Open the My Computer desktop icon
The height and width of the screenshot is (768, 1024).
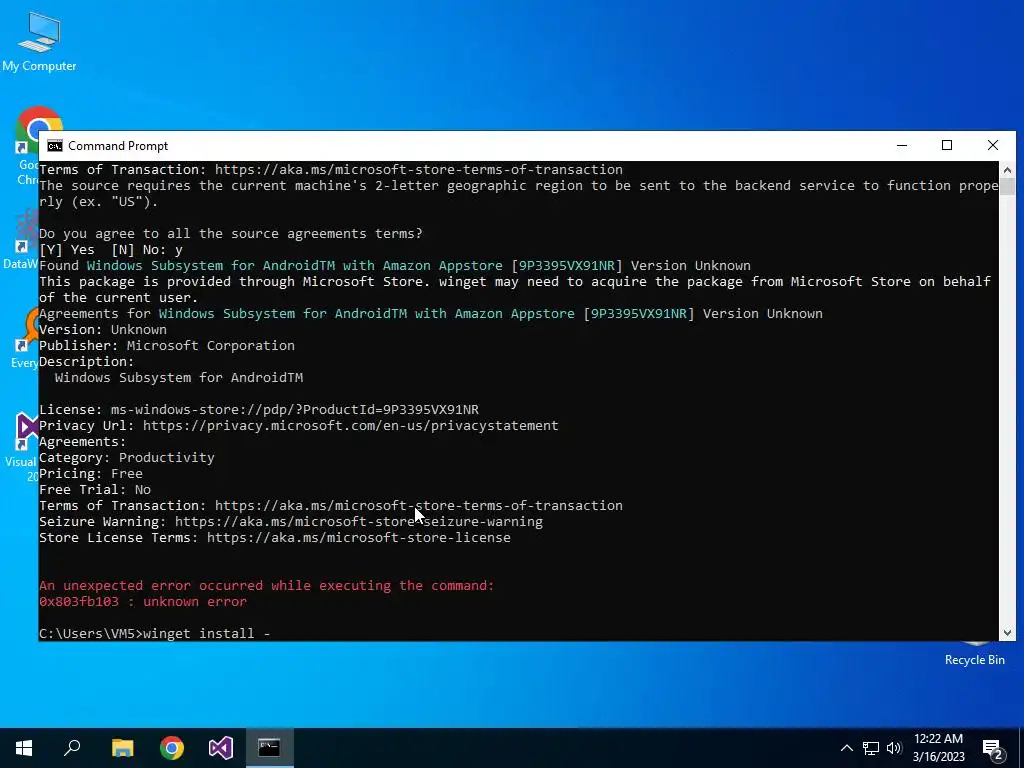click(39, 41)
